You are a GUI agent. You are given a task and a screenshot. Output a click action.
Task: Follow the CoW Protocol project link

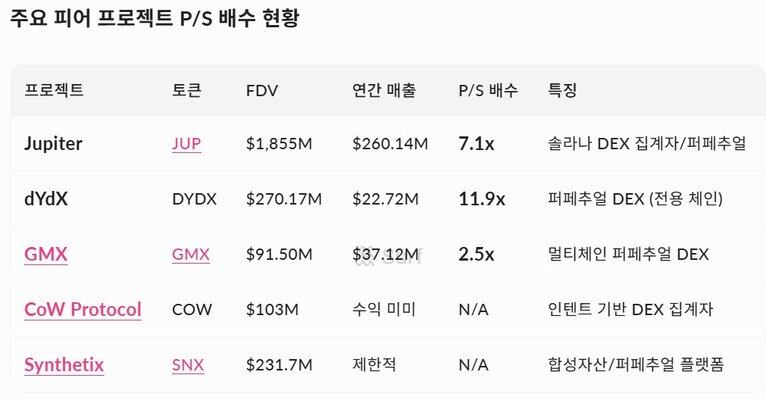click(x=82, y=310)
